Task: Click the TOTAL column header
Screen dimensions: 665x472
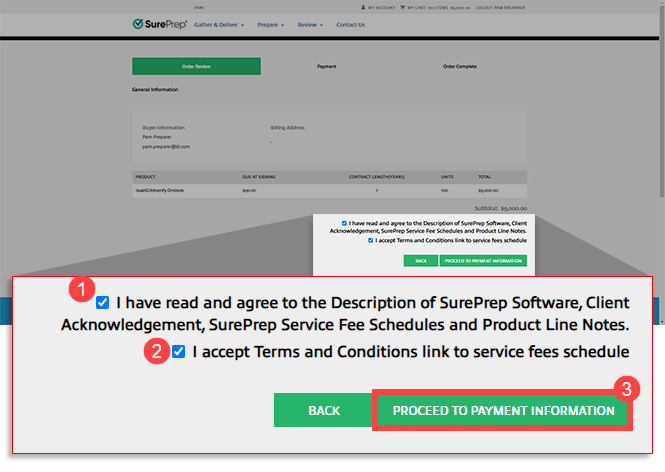Action: (485, 177)
